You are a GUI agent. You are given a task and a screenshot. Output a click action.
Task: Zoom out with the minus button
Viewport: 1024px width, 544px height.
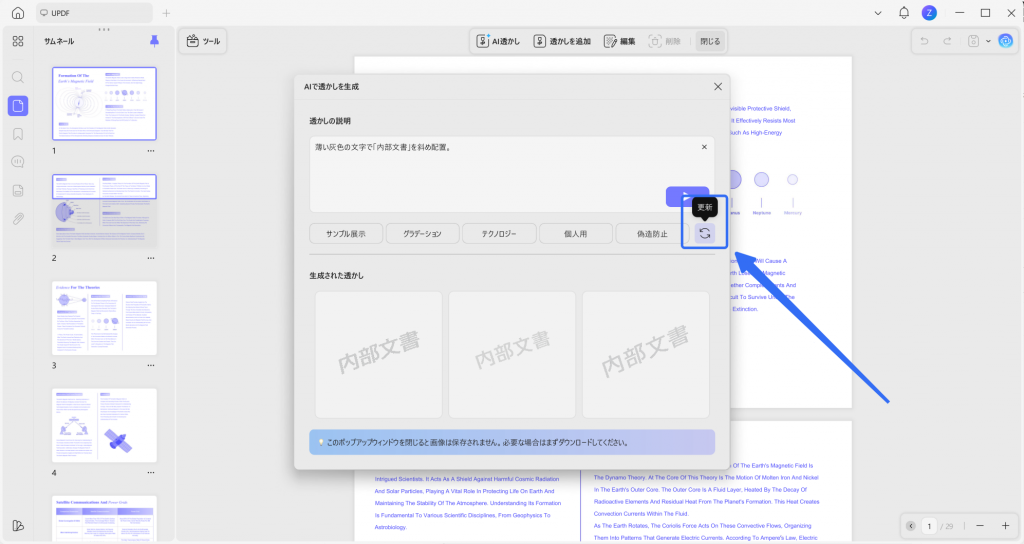coord(980,526)
